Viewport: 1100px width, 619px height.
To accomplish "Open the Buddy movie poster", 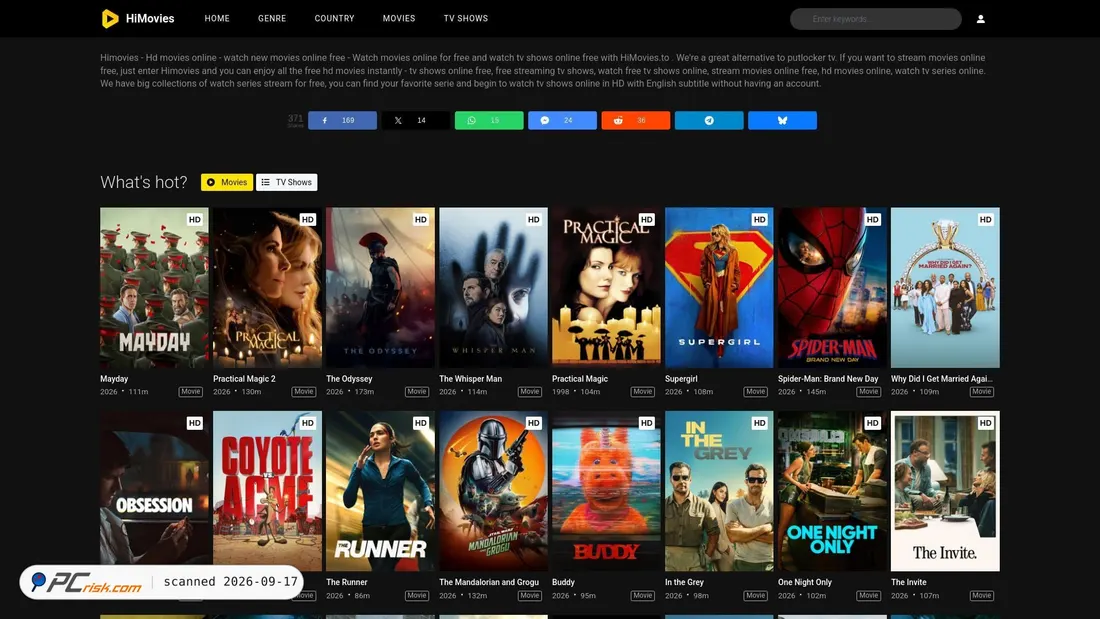I will coord(606,491).
